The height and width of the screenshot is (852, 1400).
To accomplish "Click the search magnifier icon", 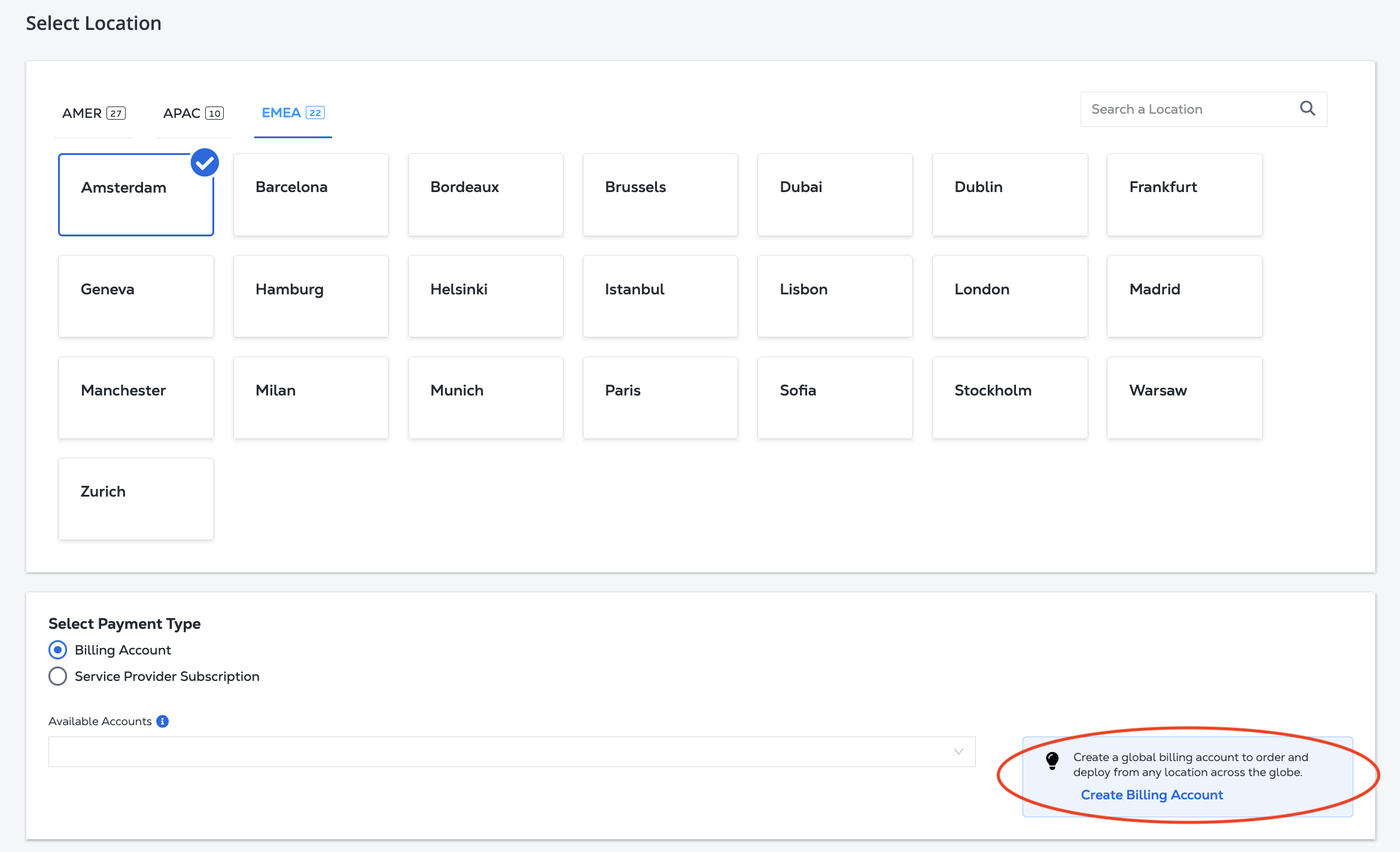I will (1307, 108).
